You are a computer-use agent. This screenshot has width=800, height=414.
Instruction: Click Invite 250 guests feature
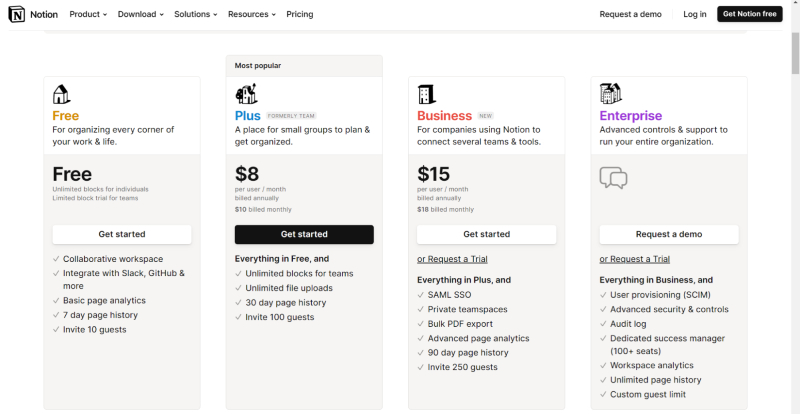(x=462, y=367)
